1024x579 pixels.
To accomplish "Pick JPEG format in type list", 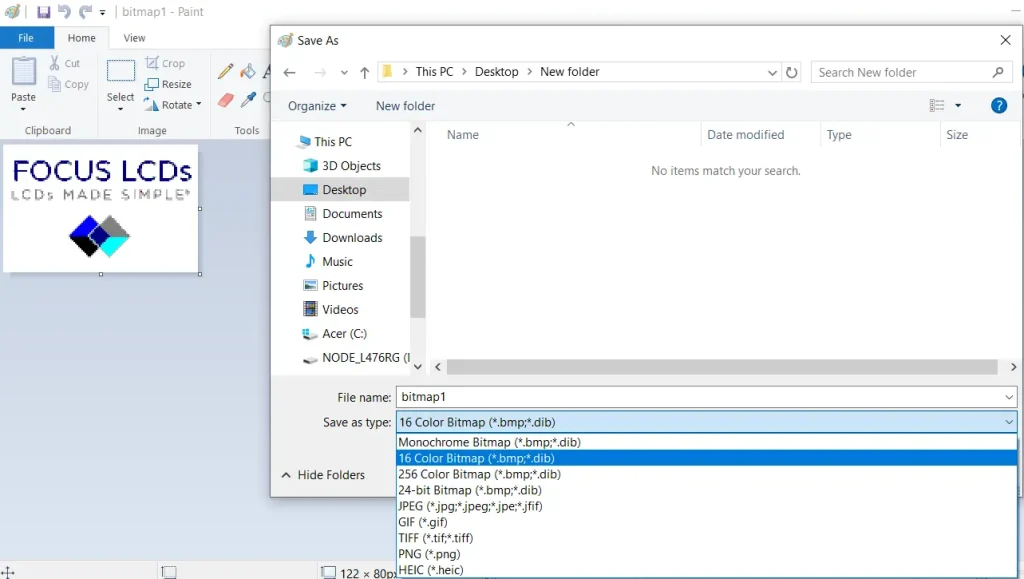I will coord(468,506).
